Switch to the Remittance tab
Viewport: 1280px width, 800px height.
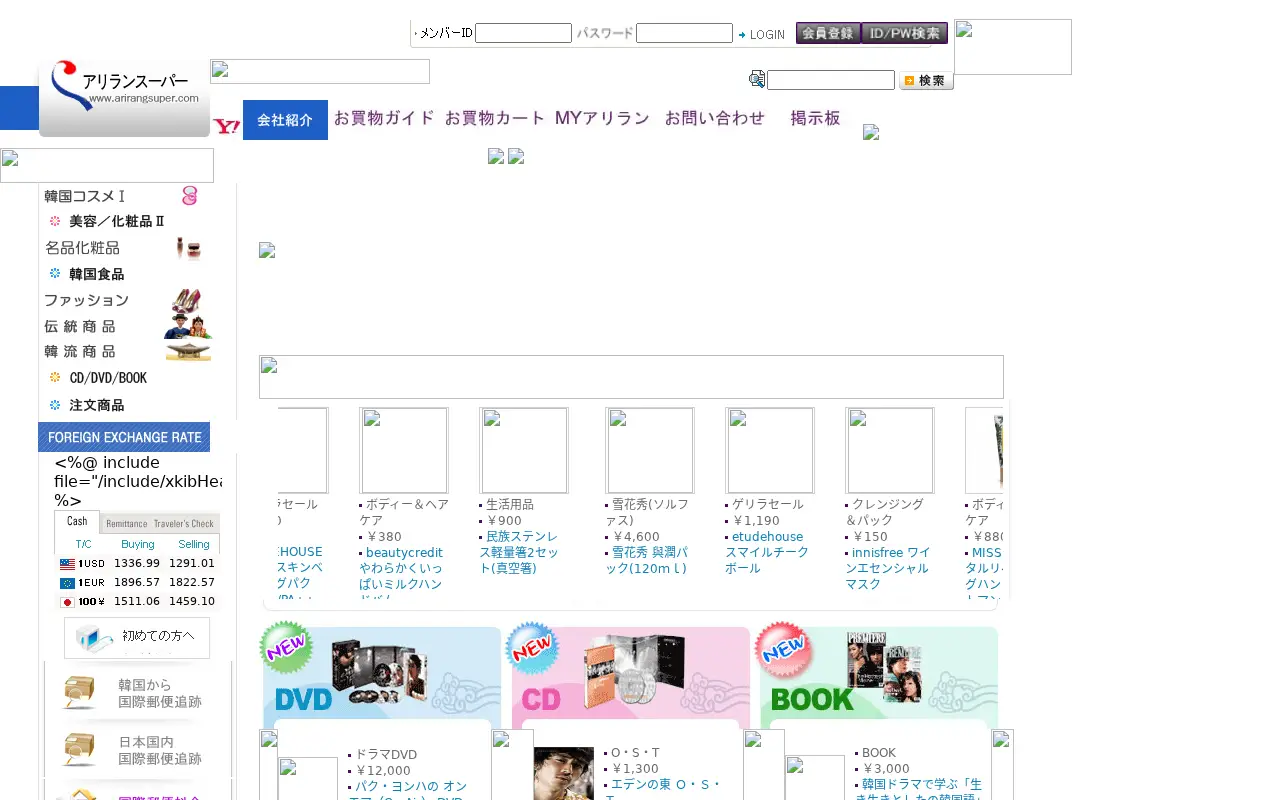126,523
